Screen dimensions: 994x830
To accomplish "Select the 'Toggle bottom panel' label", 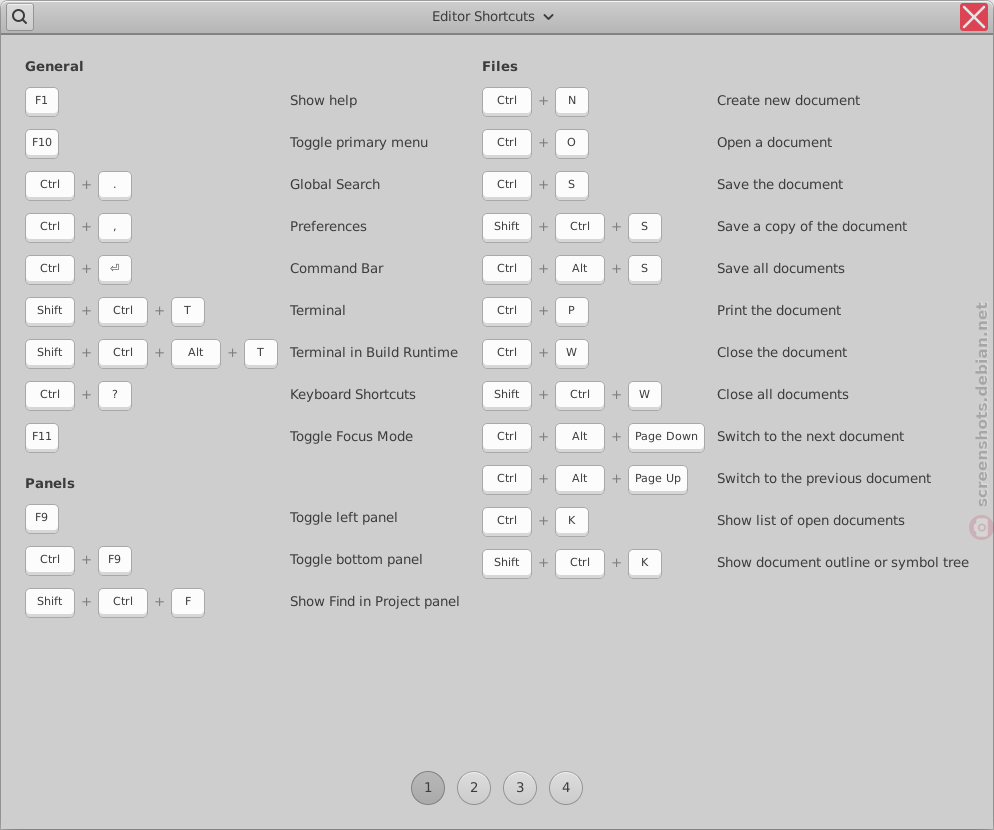I will [356, 559].
